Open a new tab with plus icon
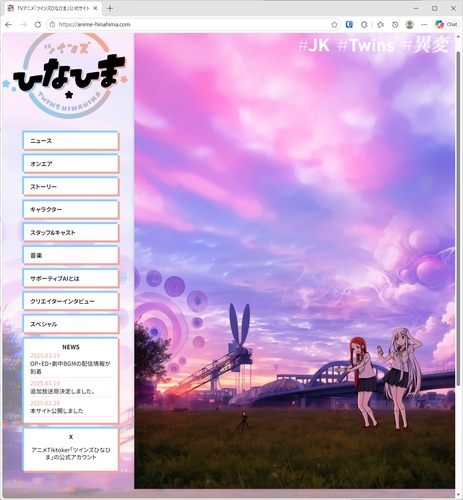 coord(110,9)
